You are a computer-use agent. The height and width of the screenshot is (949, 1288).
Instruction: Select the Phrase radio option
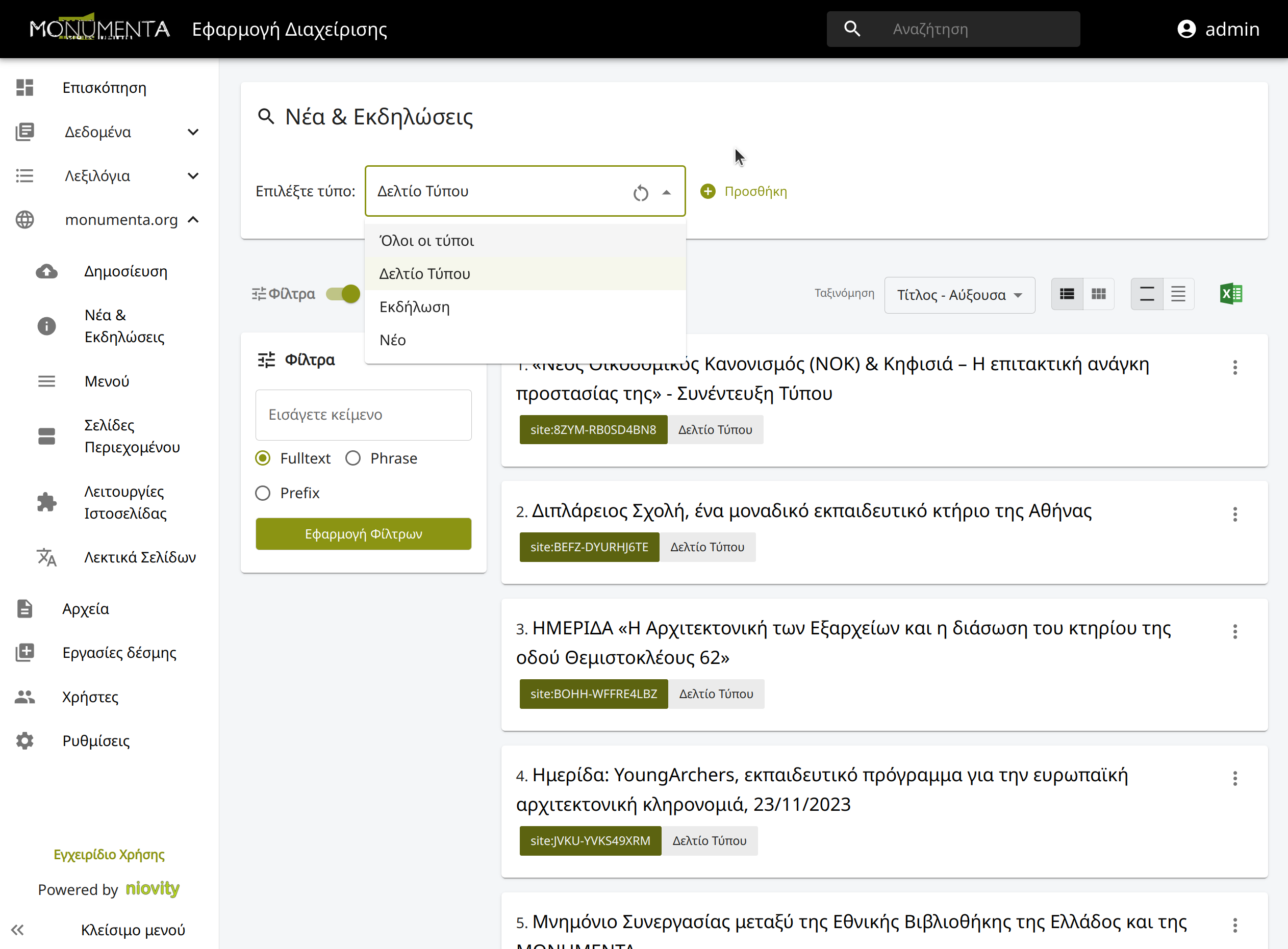pos(353,458)
